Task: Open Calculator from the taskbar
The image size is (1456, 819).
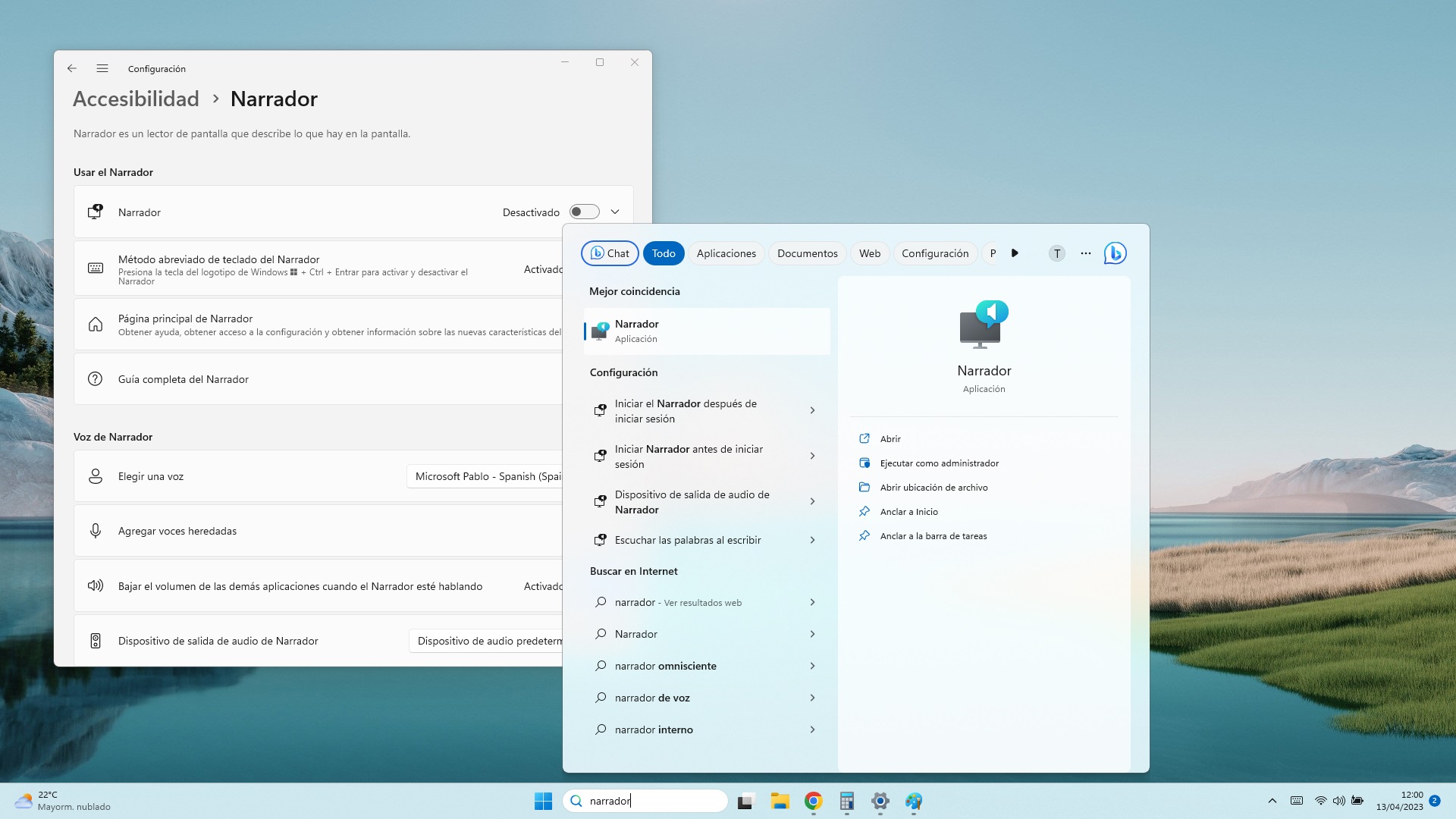Action: coord(847,801)
